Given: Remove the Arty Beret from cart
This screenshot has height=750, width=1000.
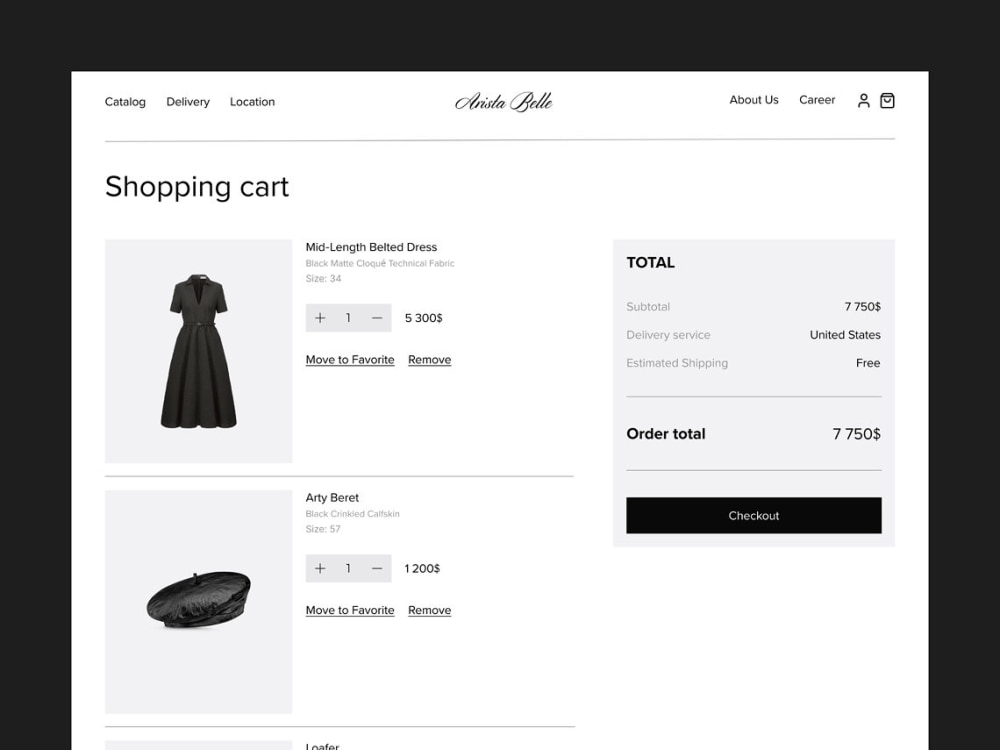Looking at the screenshot, I should 430,610.
